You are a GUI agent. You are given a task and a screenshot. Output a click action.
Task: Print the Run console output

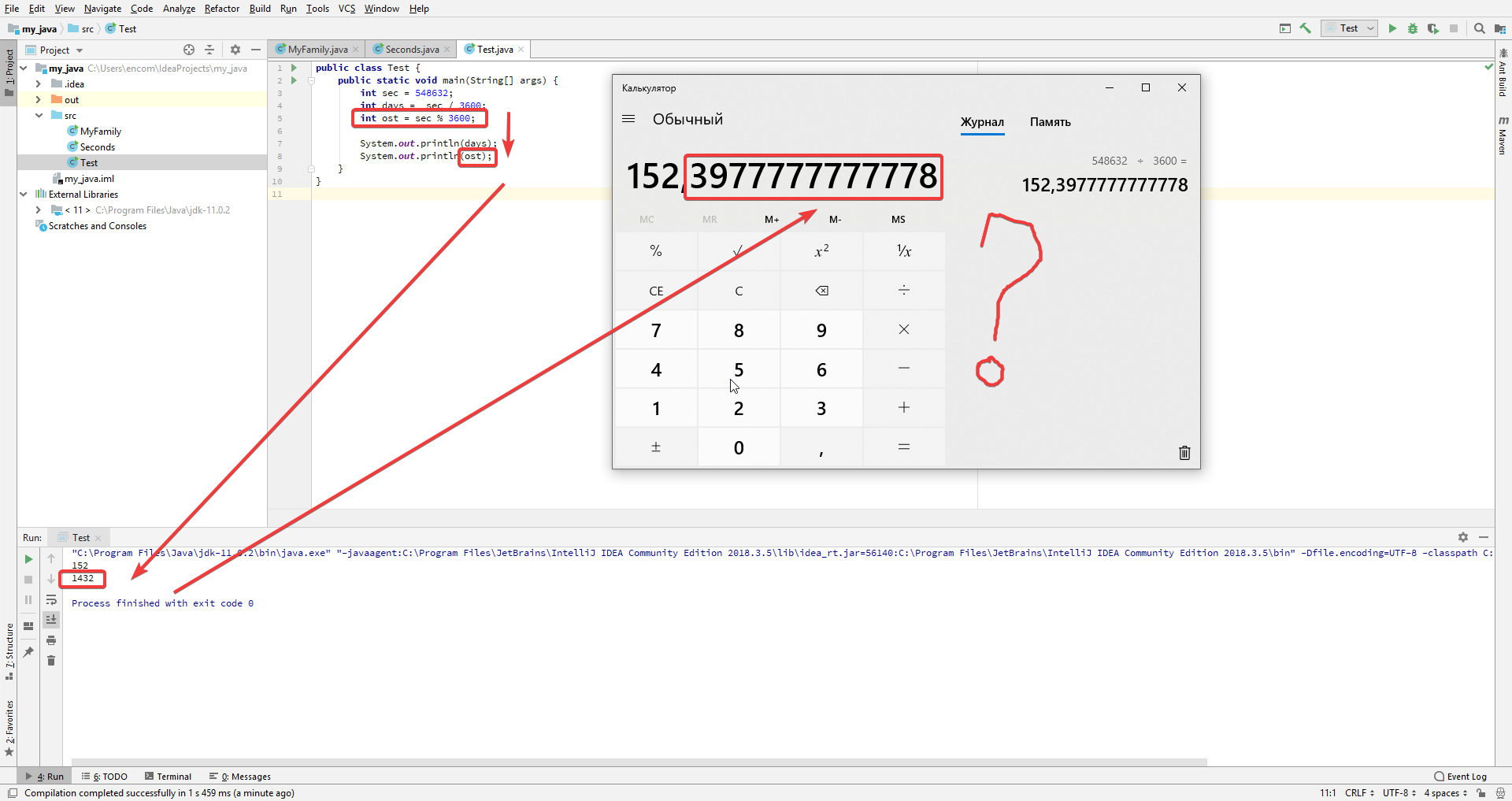(x=51, y=640)
